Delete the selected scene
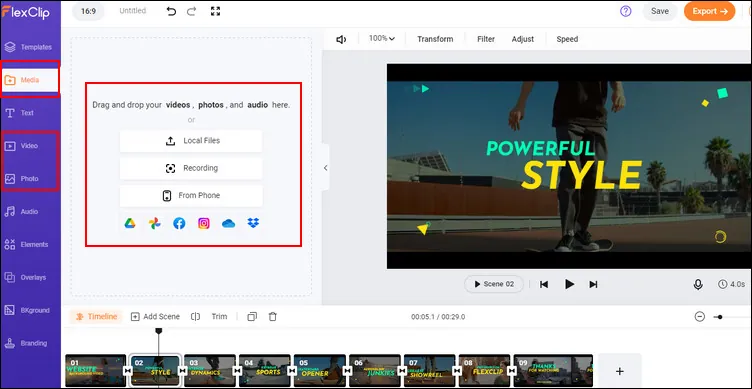The height and width of the screenshot is (389, 752). pos(273,317)
